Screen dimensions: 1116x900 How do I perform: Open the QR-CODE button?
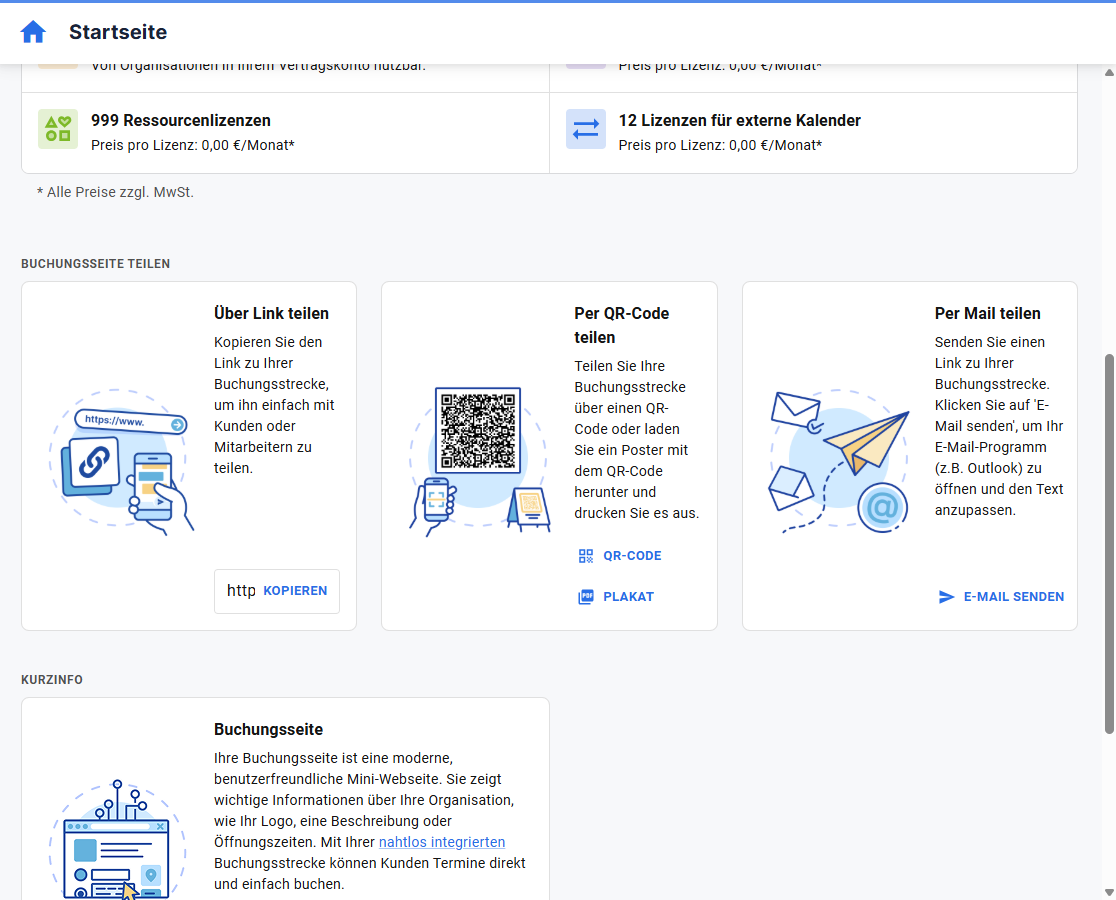coord(620,556)
